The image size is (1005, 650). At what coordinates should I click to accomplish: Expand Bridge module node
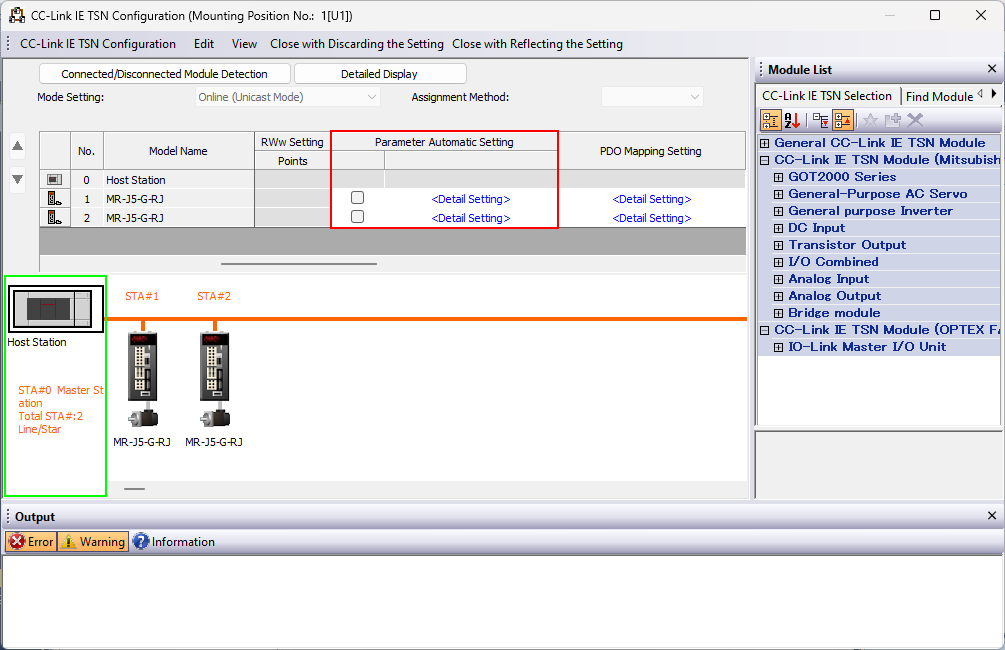coord(778,313)
